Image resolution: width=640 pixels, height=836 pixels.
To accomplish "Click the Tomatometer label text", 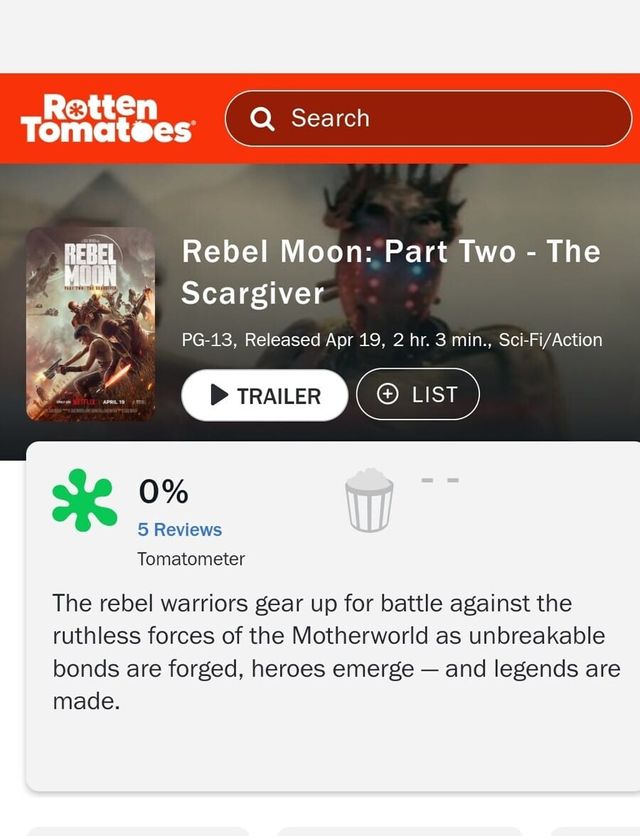I will click(x=191, y=559).
